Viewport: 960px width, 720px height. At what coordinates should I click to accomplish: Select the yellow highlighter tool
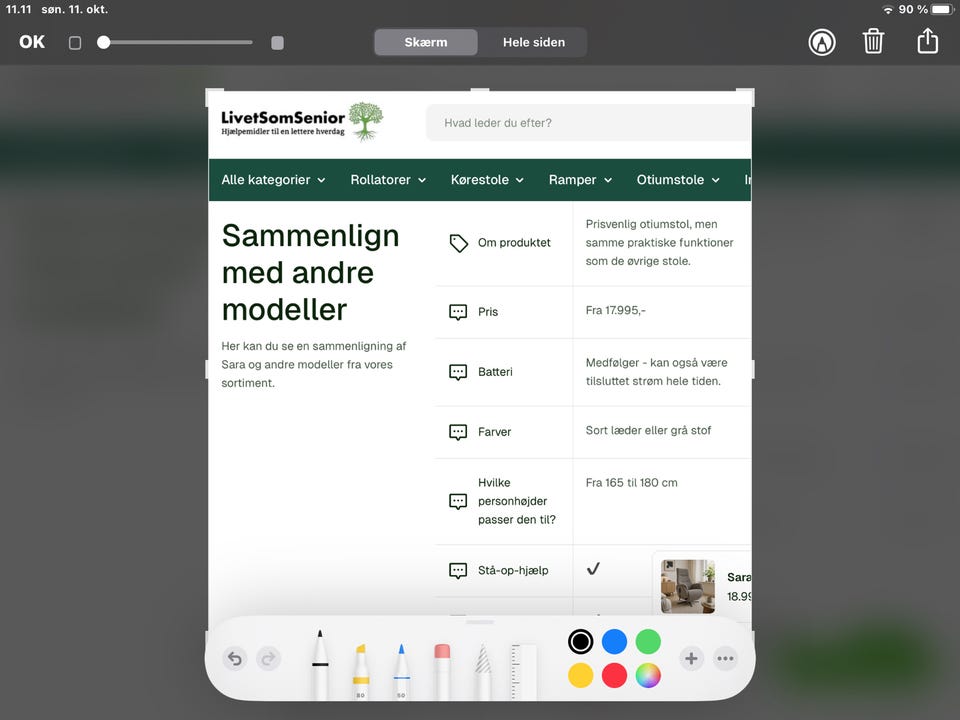click(x=361, y=670)
